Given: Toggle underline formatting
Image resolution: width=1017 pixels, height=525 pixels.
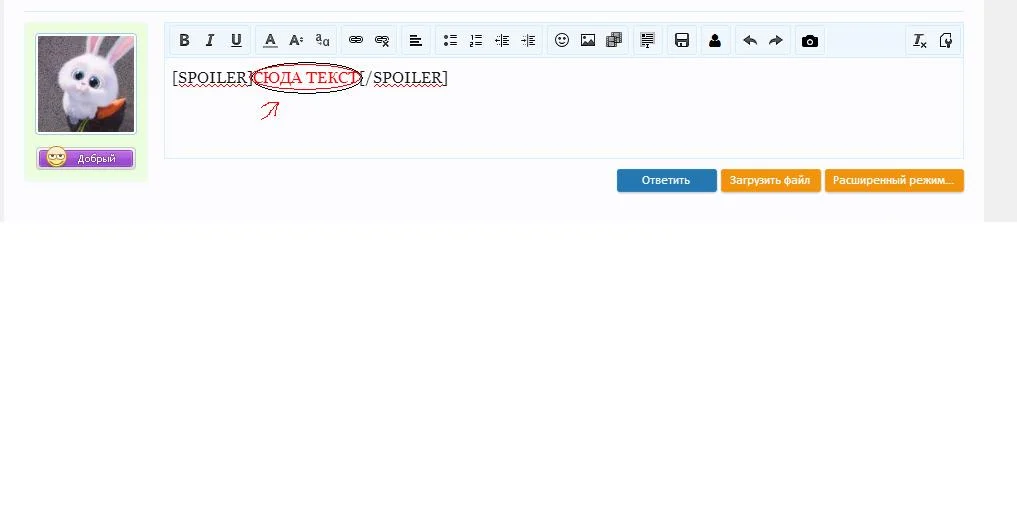Looking at the screenshot, I should tap(236, 40).
